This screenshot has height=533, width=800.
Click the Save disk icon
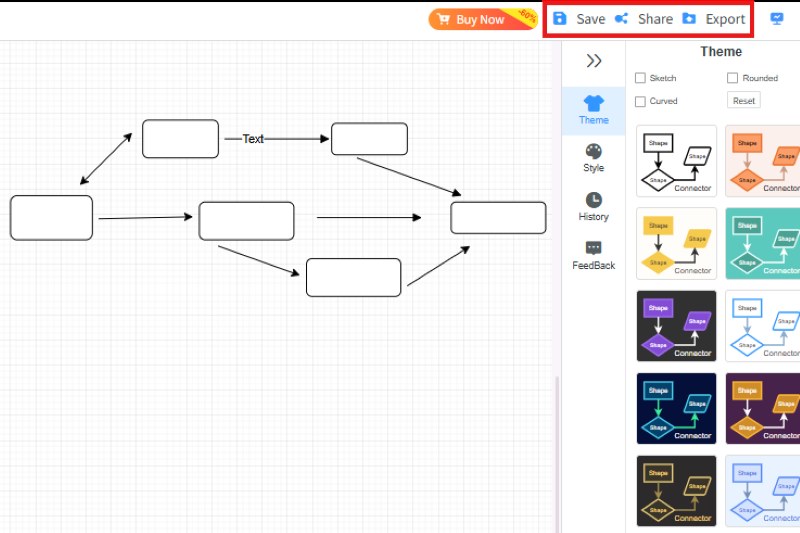tap(560, 19)
